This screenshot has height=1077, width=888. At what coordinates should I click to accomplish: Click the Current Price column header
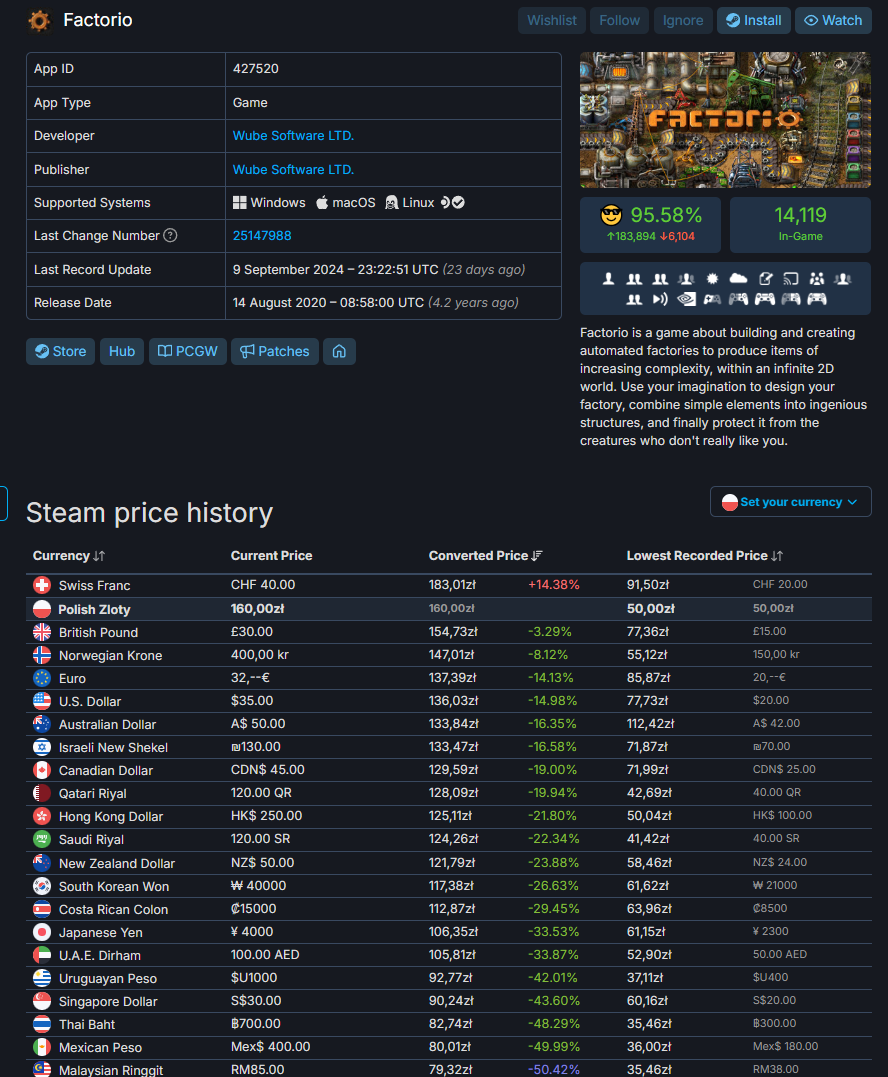[x=271, y=556]
